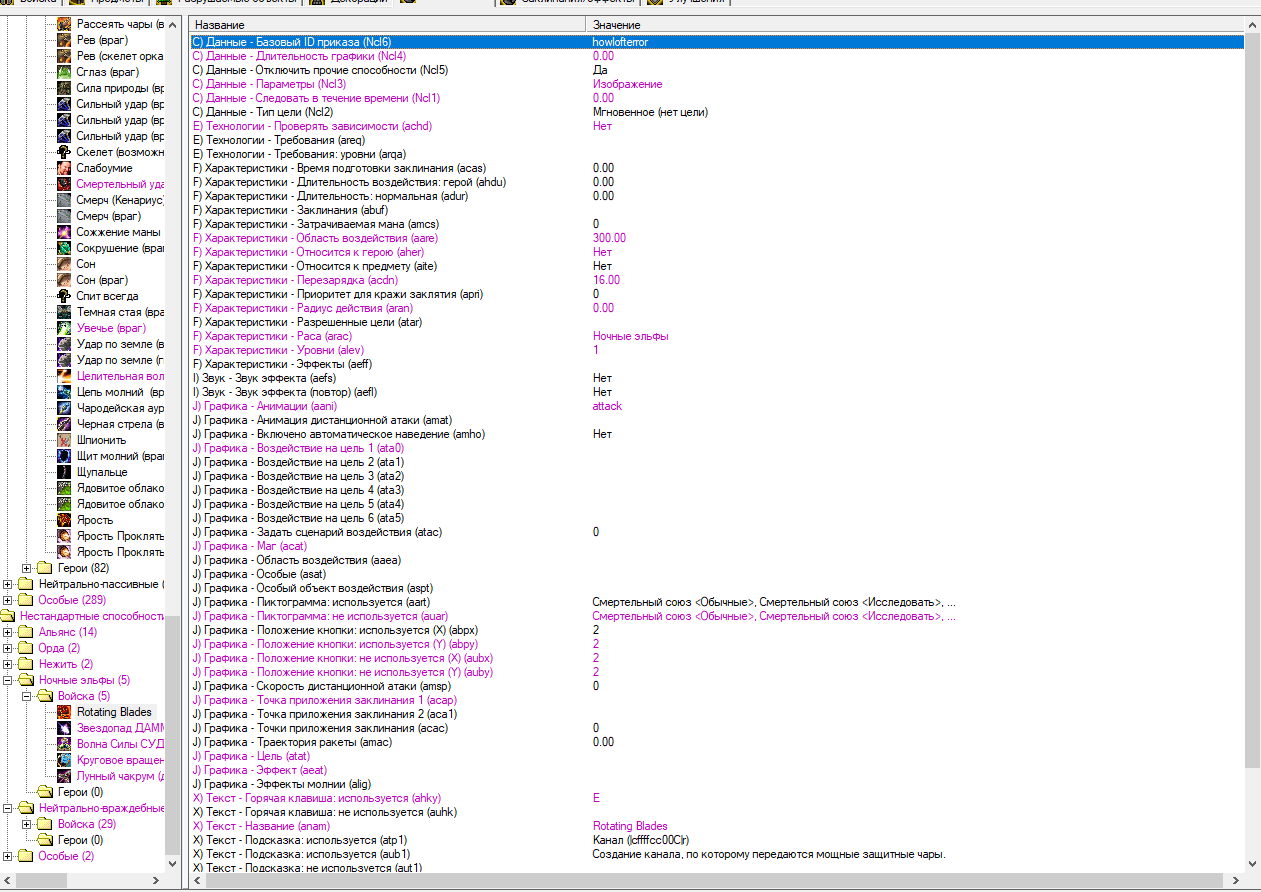Viewport: 1261px width, 892px height.
Task: Select the Сожжение маны ability icon
Action: 64,232
